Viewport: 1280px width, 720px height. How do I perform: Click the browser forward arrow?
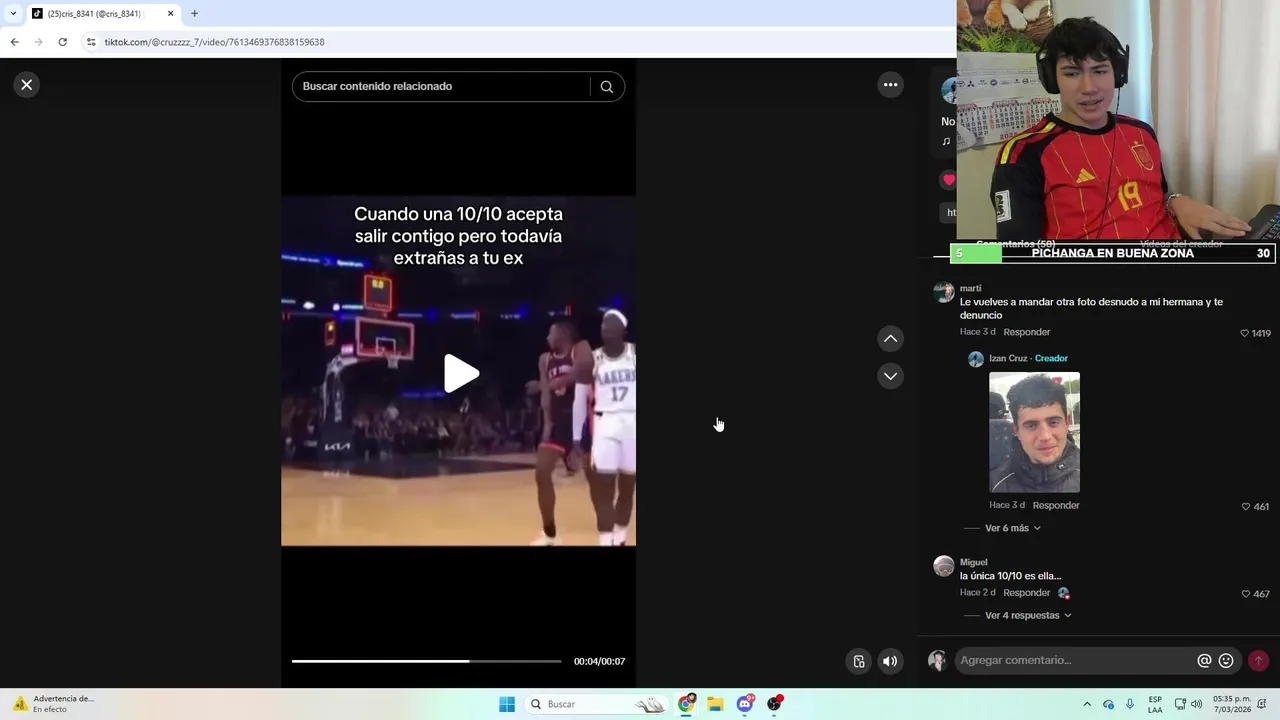point(38,42)
